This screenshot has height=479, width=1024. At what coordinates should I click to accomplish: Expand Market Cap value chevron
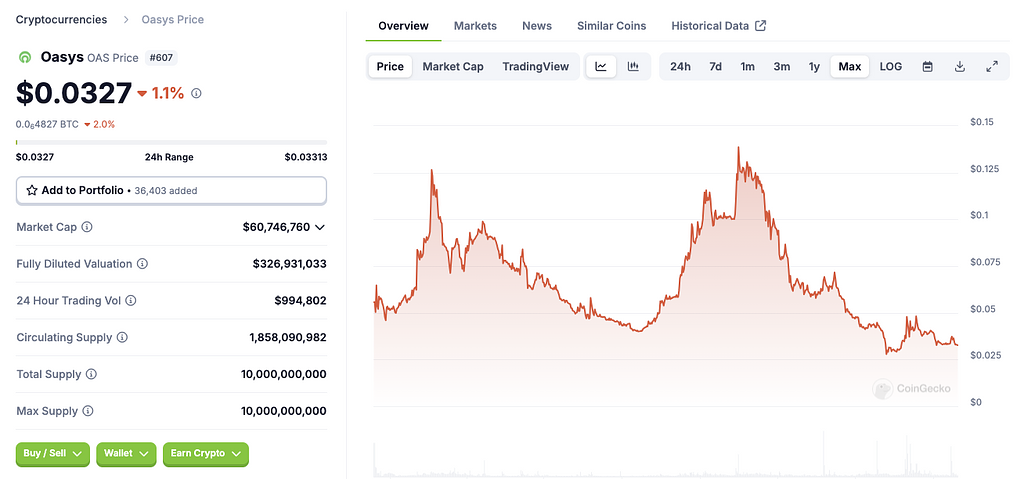coord(320,228)
